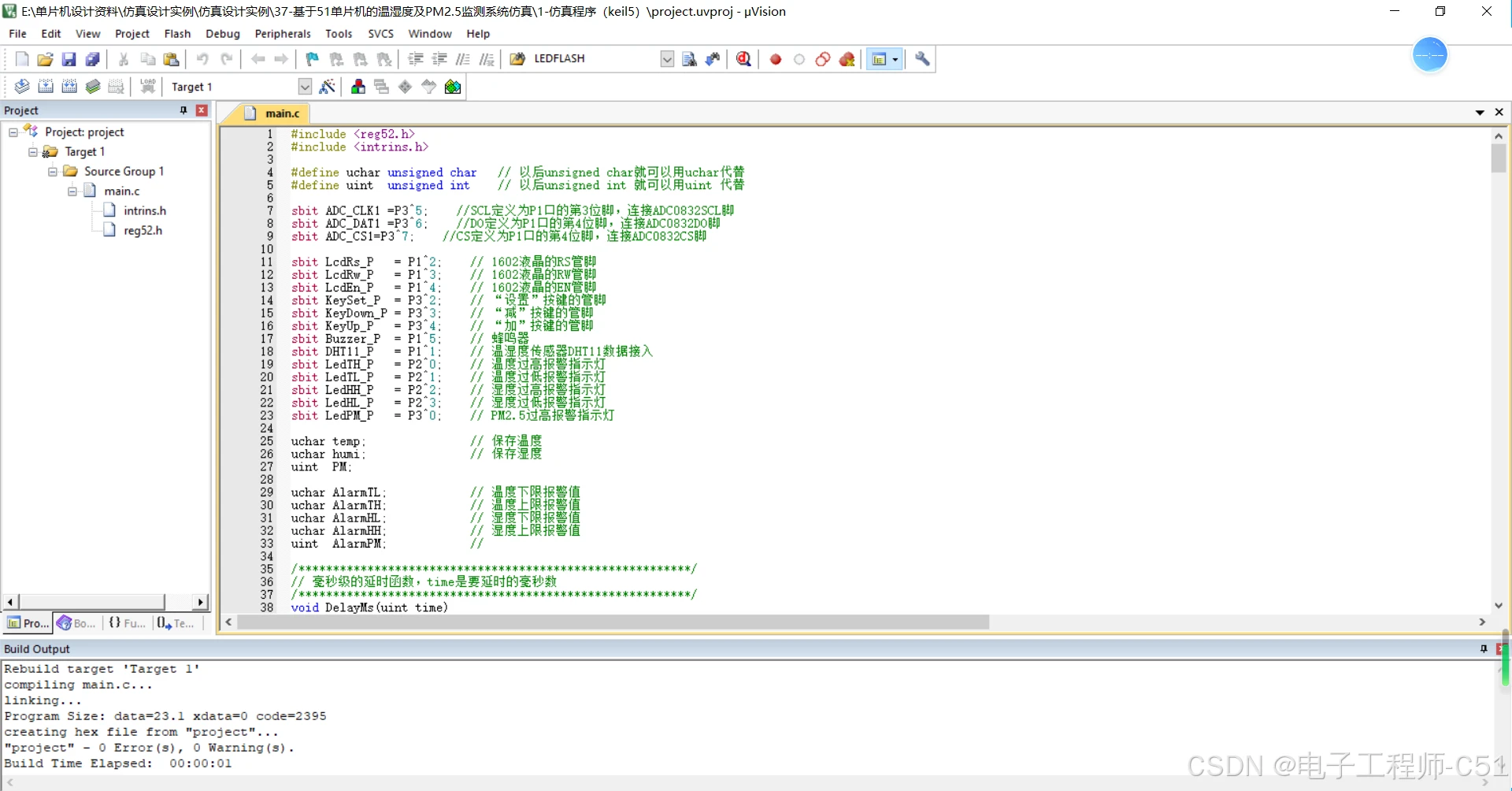Pin the Build Output panel
This screenshot has height=791, width=1512.
(x=1484, y=648)
